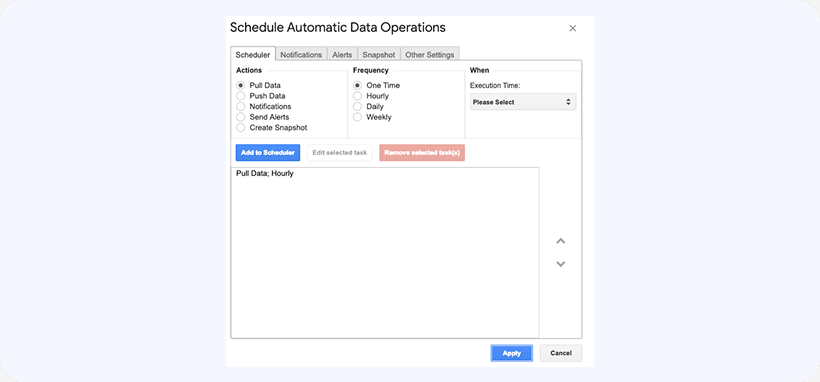Viewport: 820px width, 382px height.
Task: Go to the Alerts tab
Action: [x=343, y=54]
